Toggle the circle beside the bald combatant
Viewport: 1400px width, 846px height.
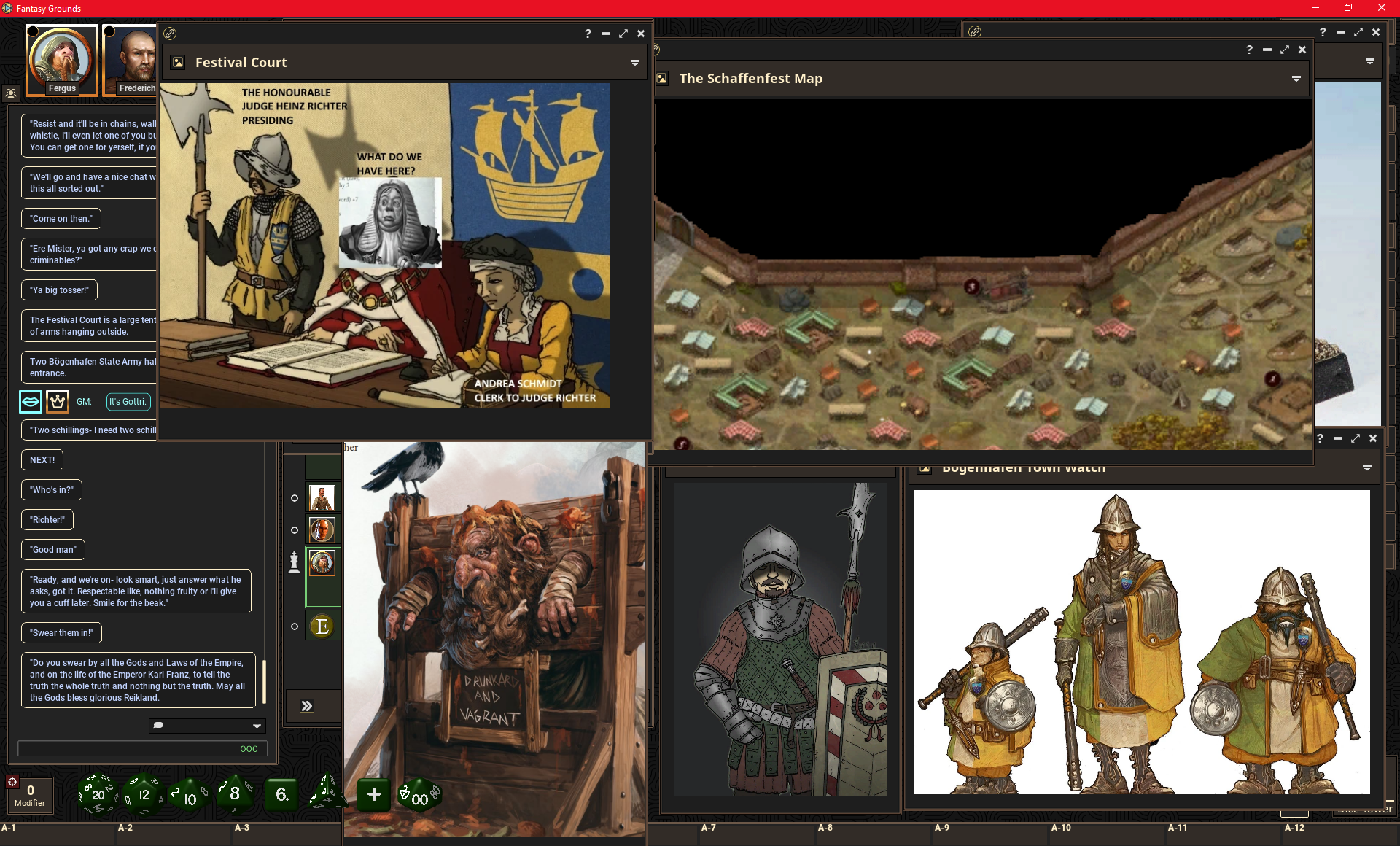pyautogui.click(x=295, y=530)
